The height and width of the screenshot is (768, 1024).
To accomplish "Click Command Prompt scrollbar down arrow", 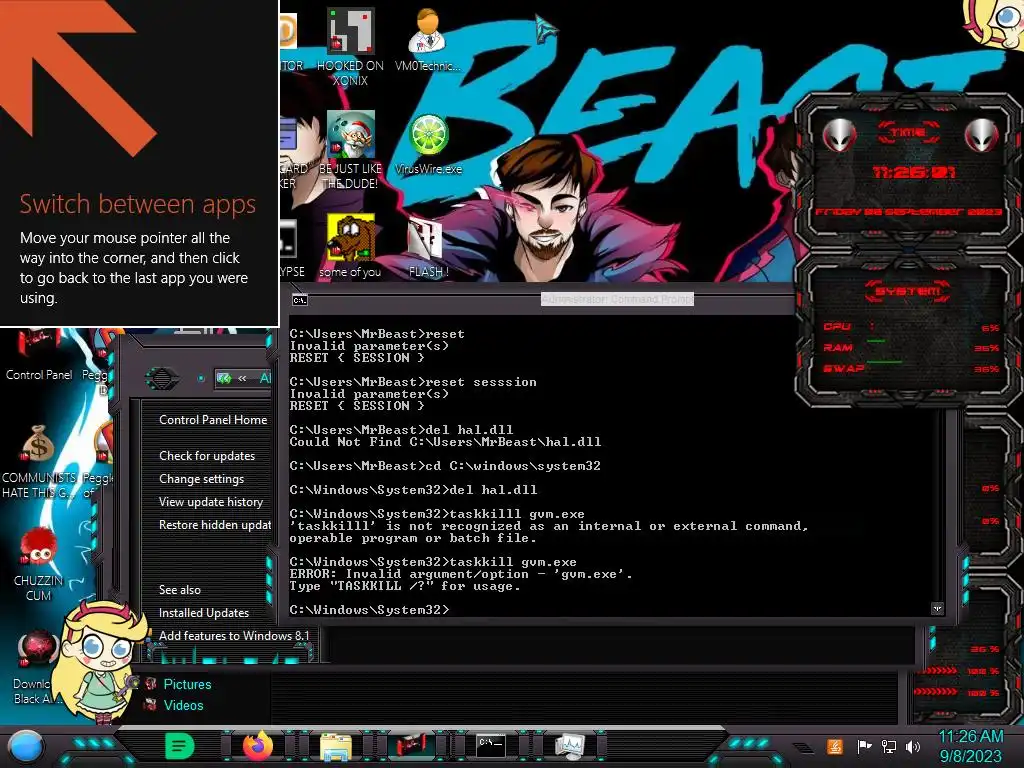I will pos(938,608).
